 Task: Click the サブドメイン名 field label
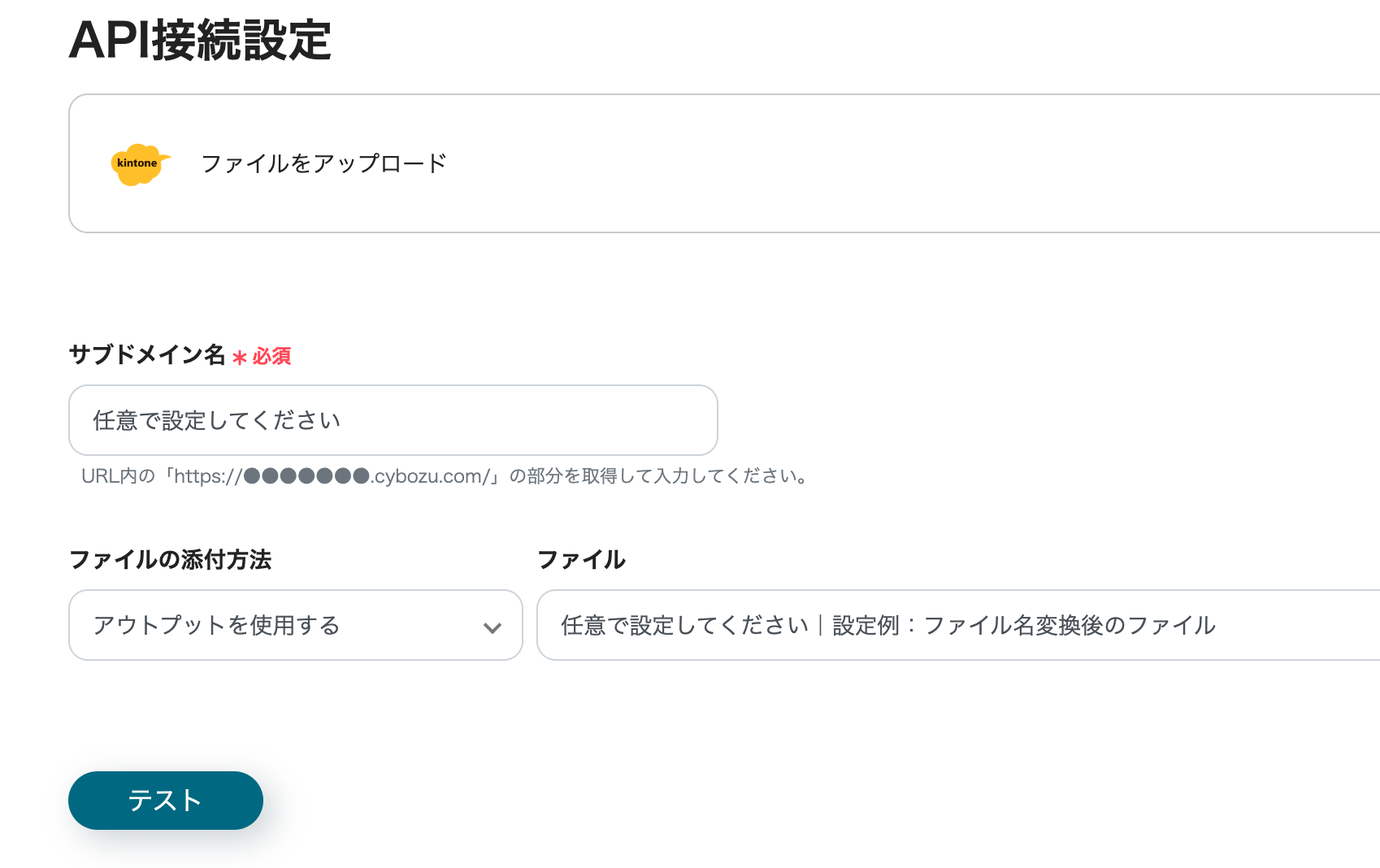(x=146, y=355)
